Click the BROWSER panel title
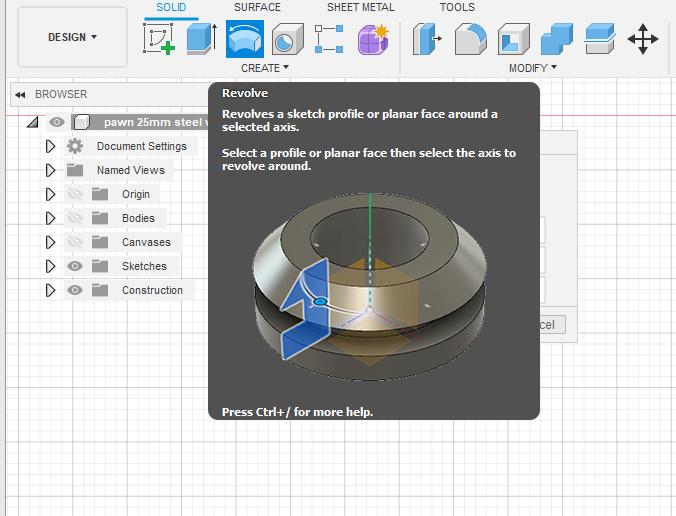The height and width of the screenshot is (516, 676). [x=61, y=94]
